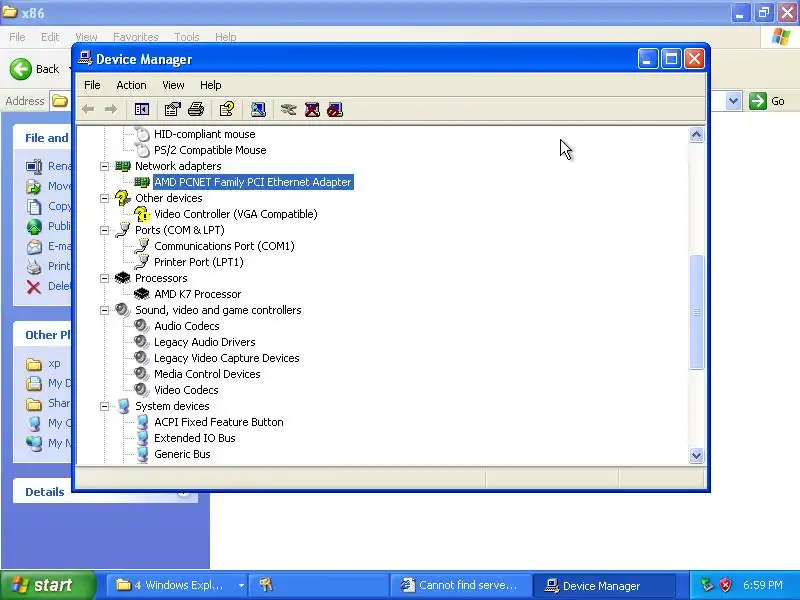The width and height of the screenshot is (800, 600).
Task: Select Legacy Video Capture Devices entry
Action: pos(227,358)
